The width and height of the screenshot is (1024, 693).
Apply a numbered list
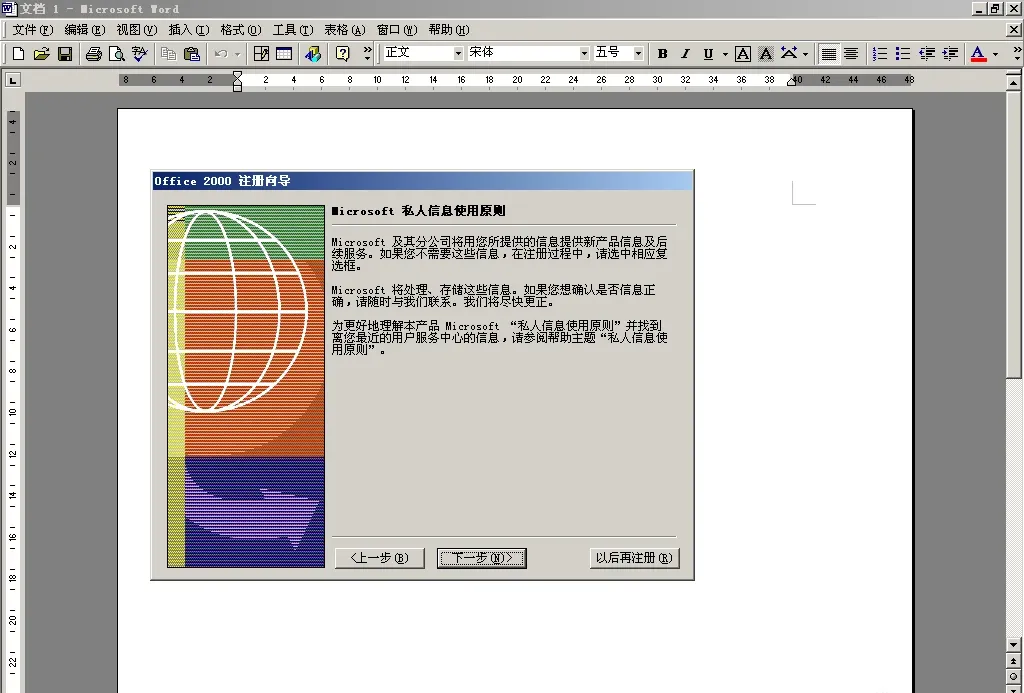pos(880,54)
